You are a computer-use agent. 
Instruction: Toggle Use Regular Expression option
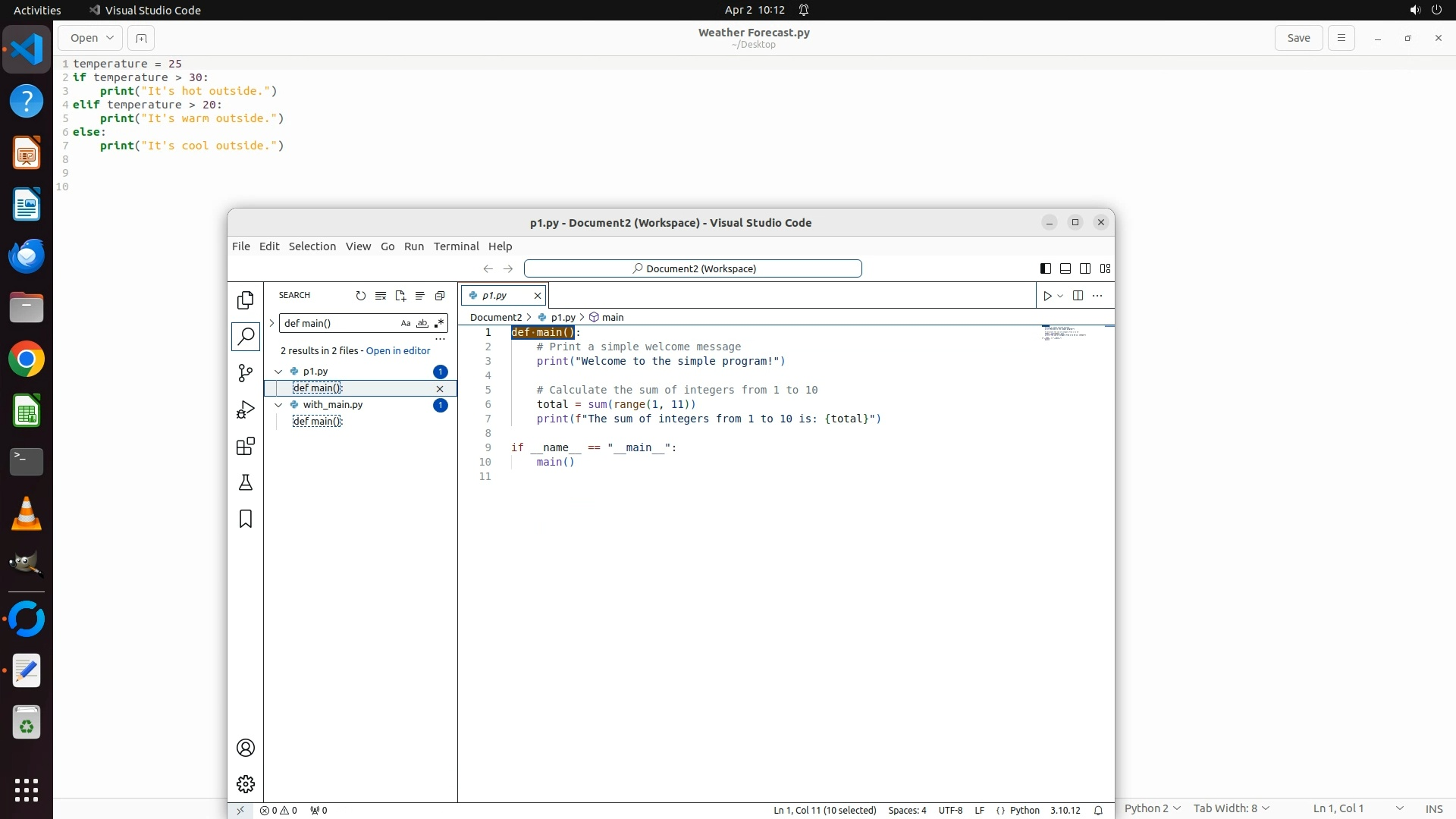(x=439, y=323)
